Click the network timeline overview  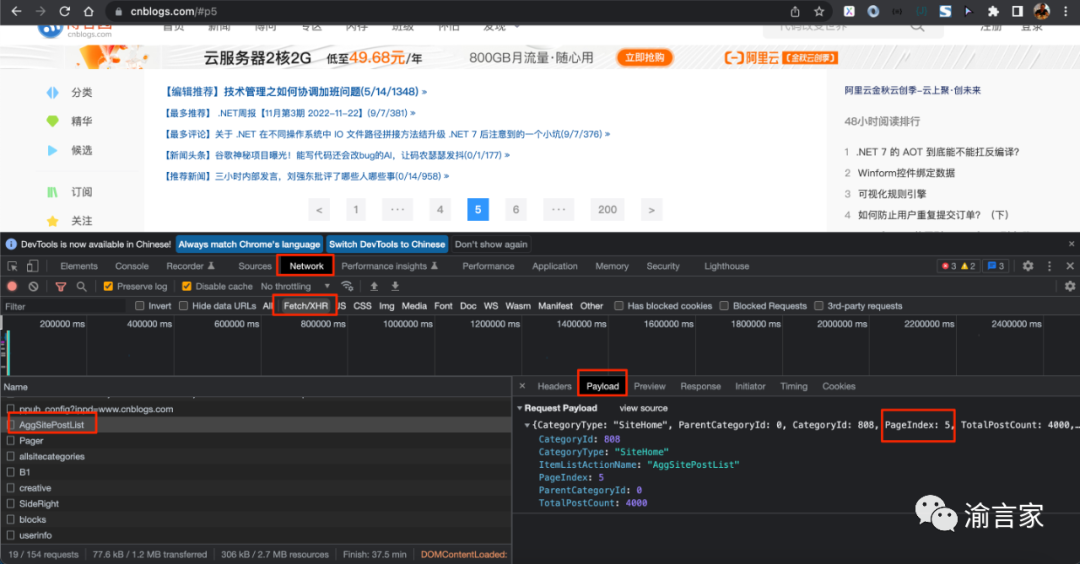(x=540, y=346)
